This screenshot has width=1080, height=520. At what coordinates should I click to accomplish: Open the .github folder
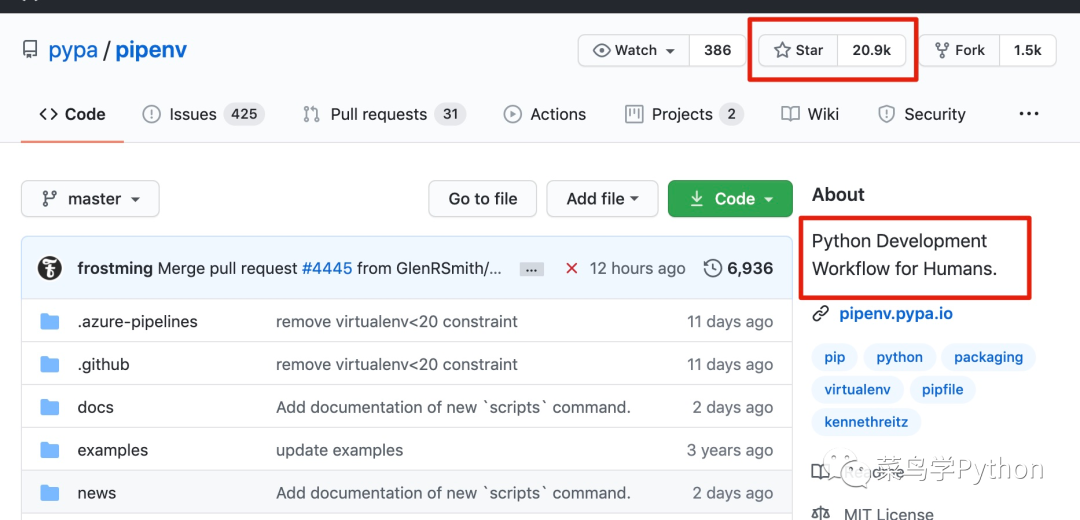[103, 364]
